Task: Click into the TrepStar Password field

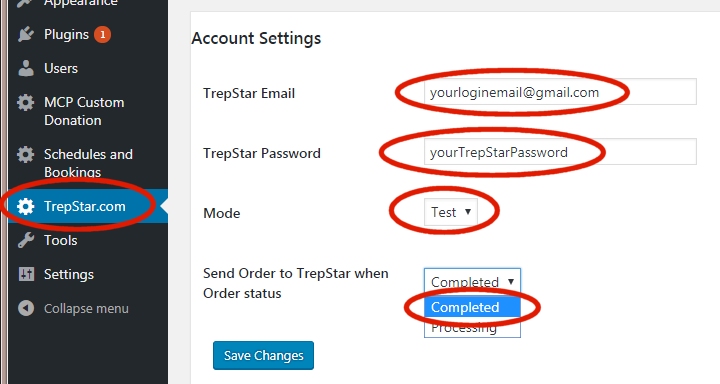Action: point(560,152)
